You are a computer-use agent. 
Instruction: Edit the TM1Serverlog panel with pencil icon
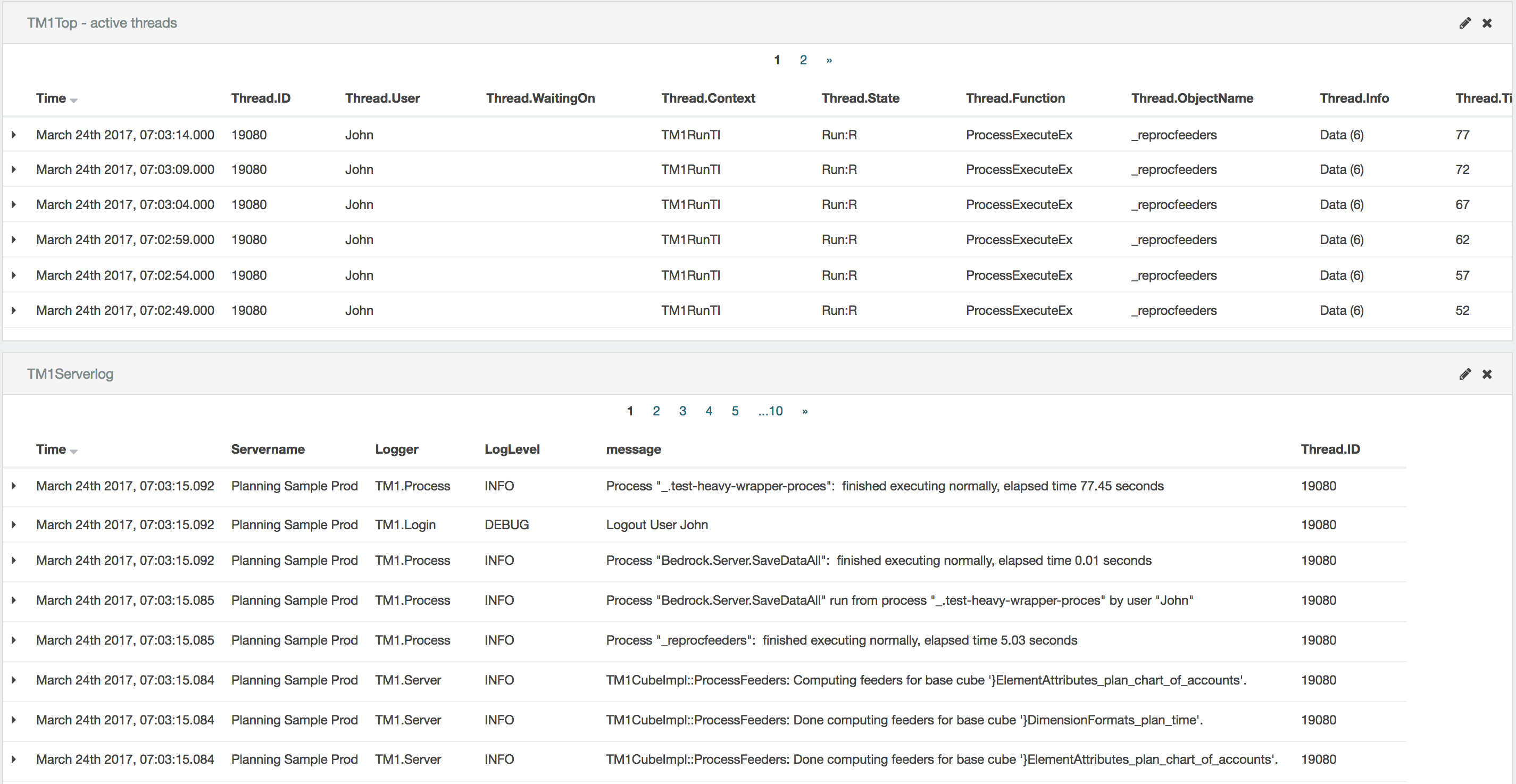1465,374
